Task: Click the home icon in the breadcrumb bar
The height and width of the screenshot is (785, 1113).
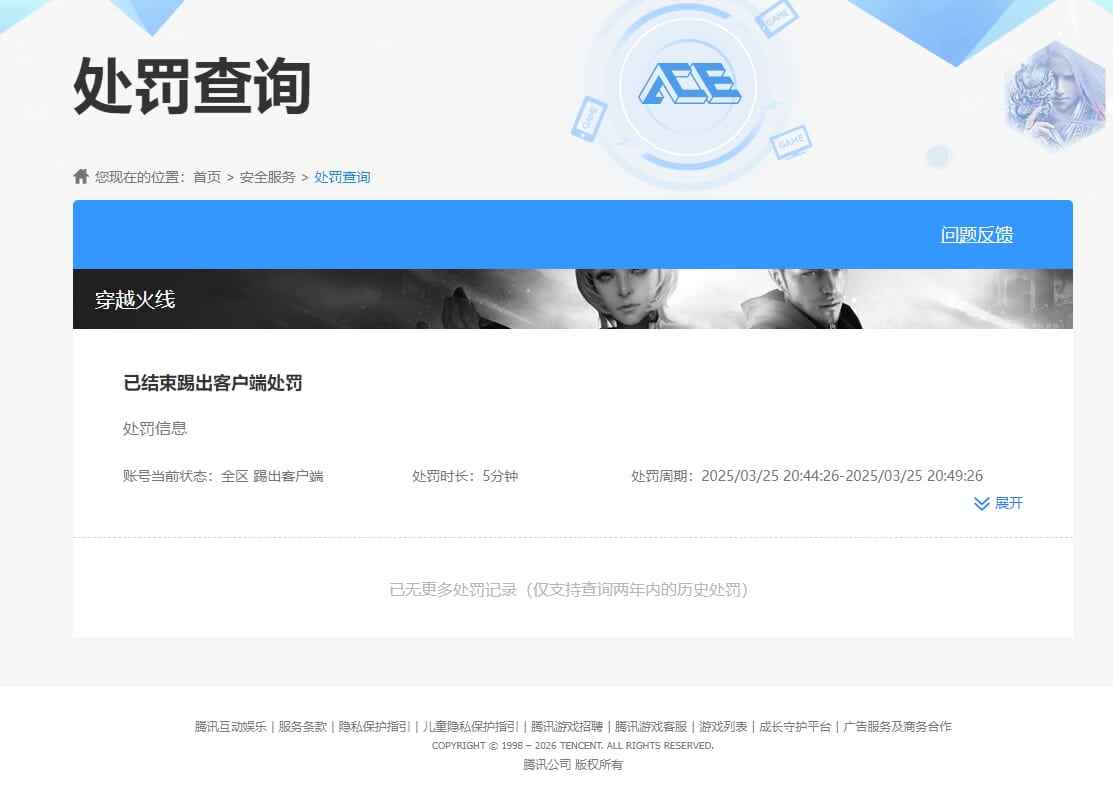Action: (81, 176)
